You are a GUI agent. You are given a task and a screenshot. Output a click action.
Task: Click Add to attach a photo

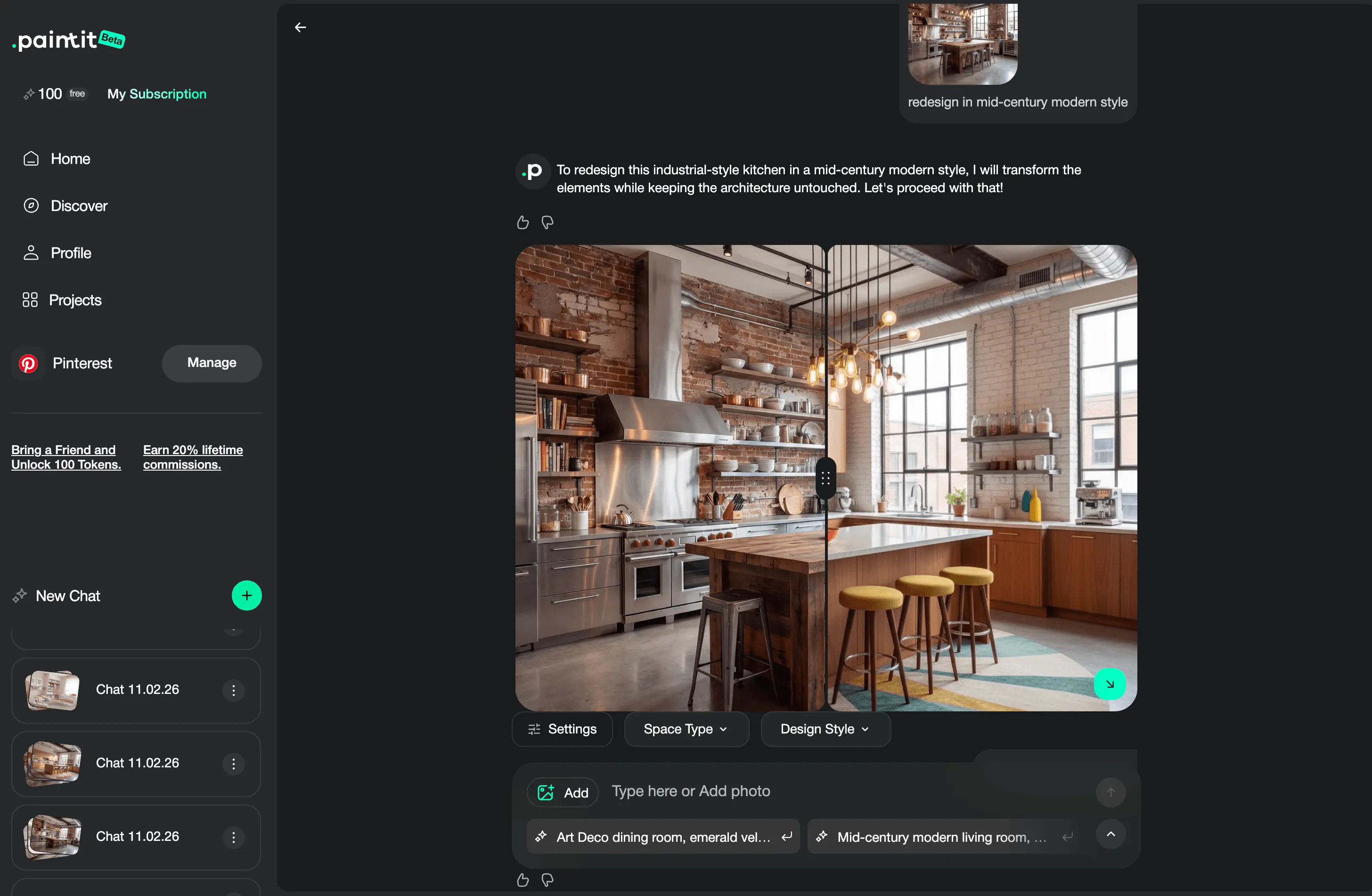tap(563, 793)
